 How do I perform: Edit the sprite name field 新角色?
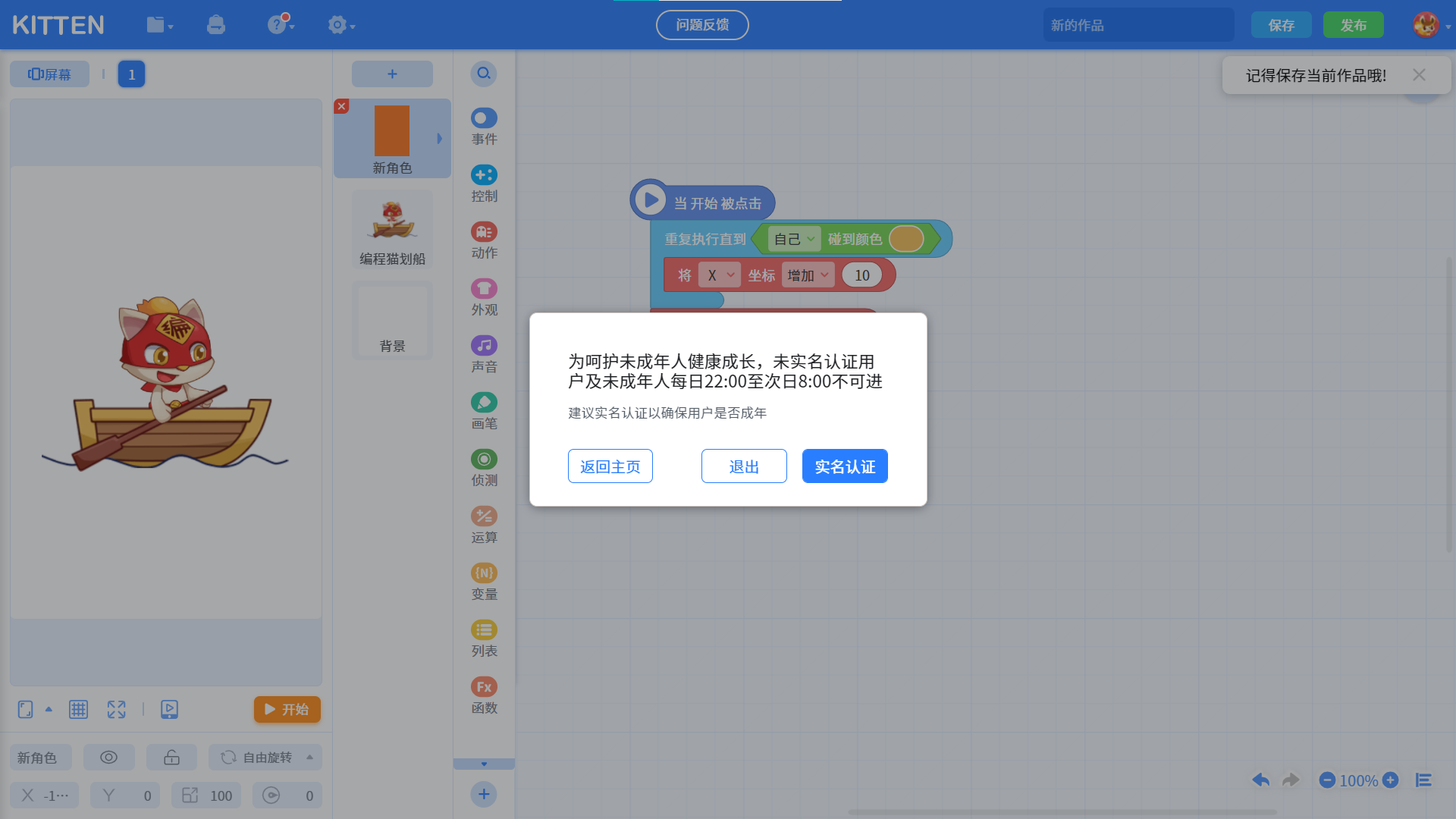pos(41,757)
